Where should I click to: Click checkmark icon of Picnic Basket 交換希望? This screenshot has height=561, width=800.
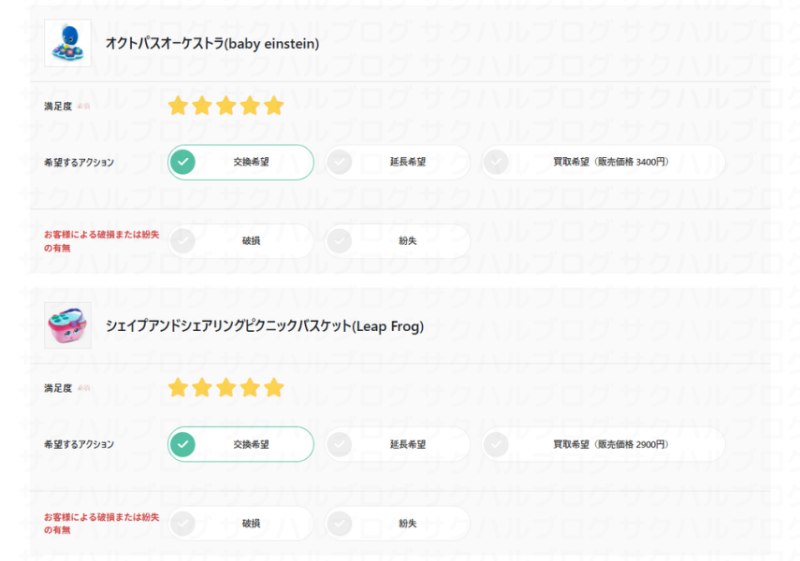182,444
